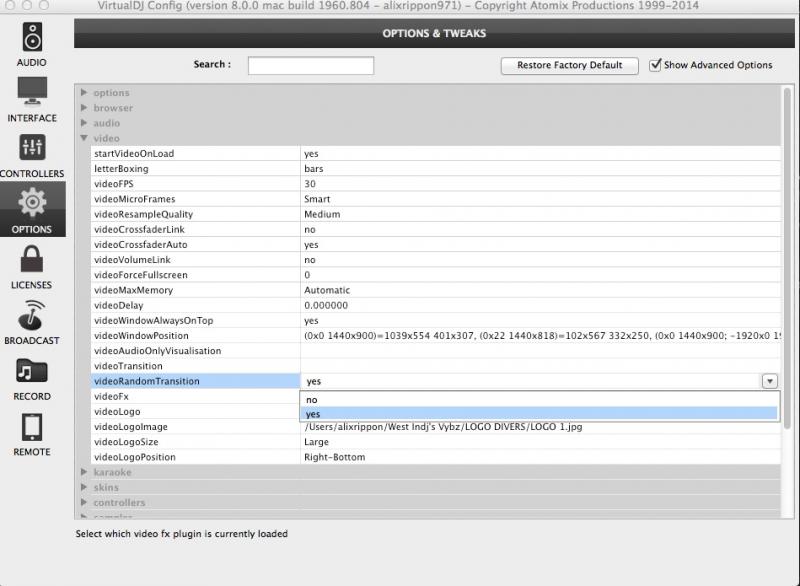Open the Interface monitor icon
The width and height of the screenshot is (800, 586).
point(32,93)
